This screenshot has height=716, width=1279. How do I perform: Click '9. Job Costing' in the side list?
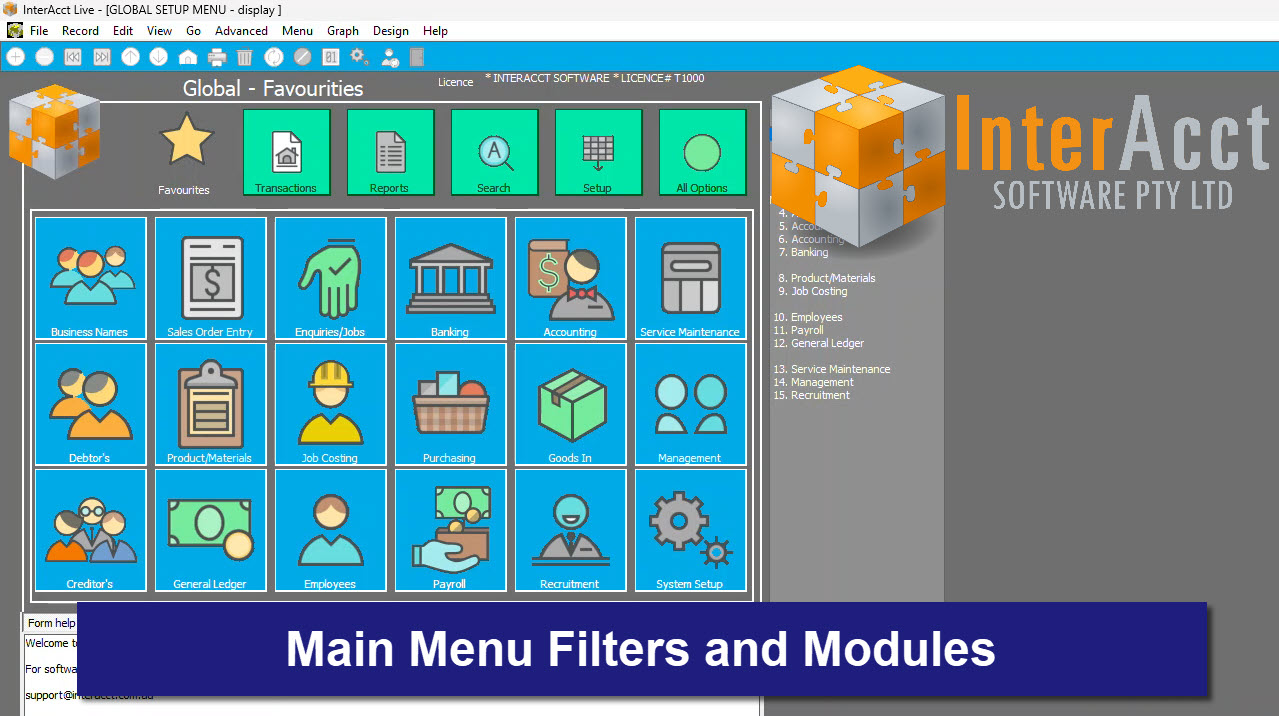[x=813, y=291]
